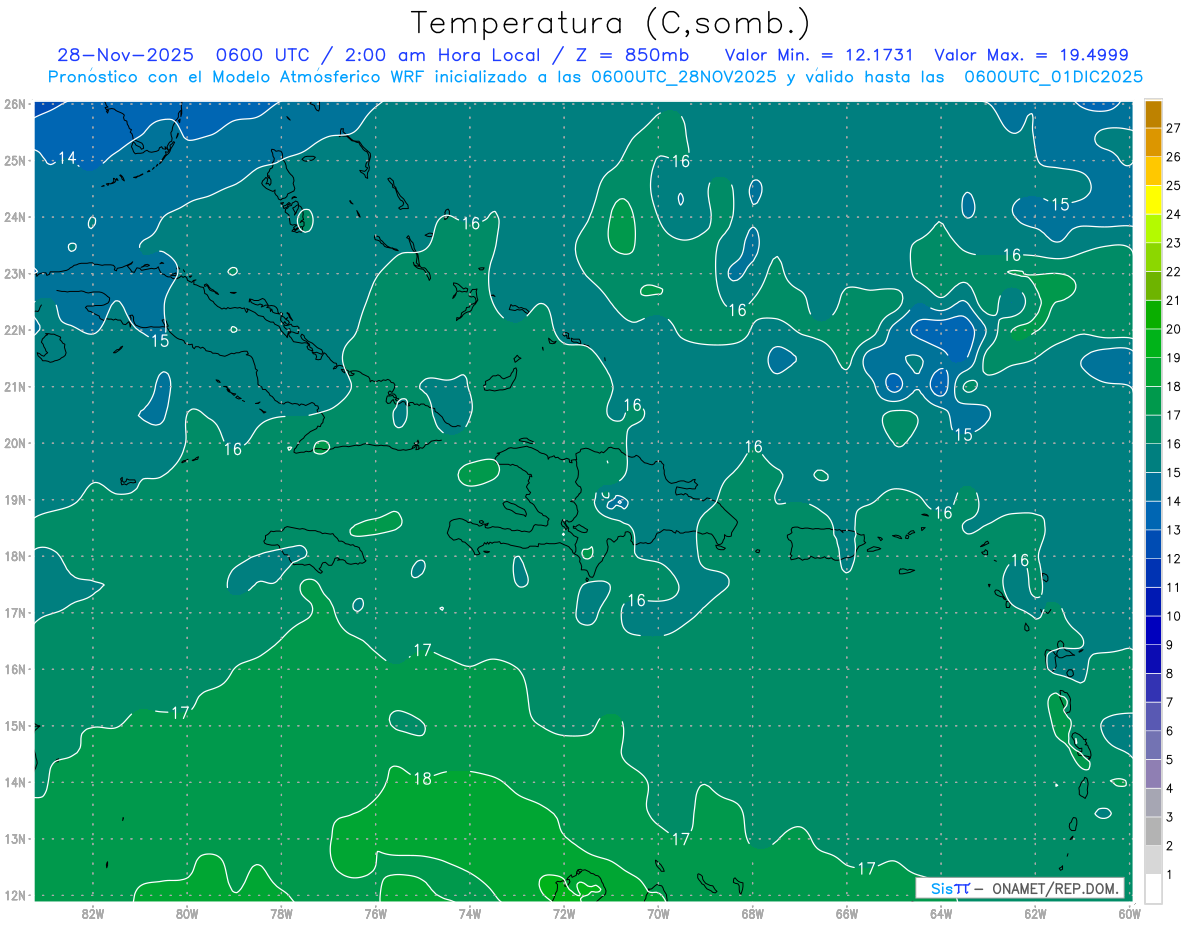Click the 20N latitude axis label
This screenshot has width=1200, height=927.
14,443
